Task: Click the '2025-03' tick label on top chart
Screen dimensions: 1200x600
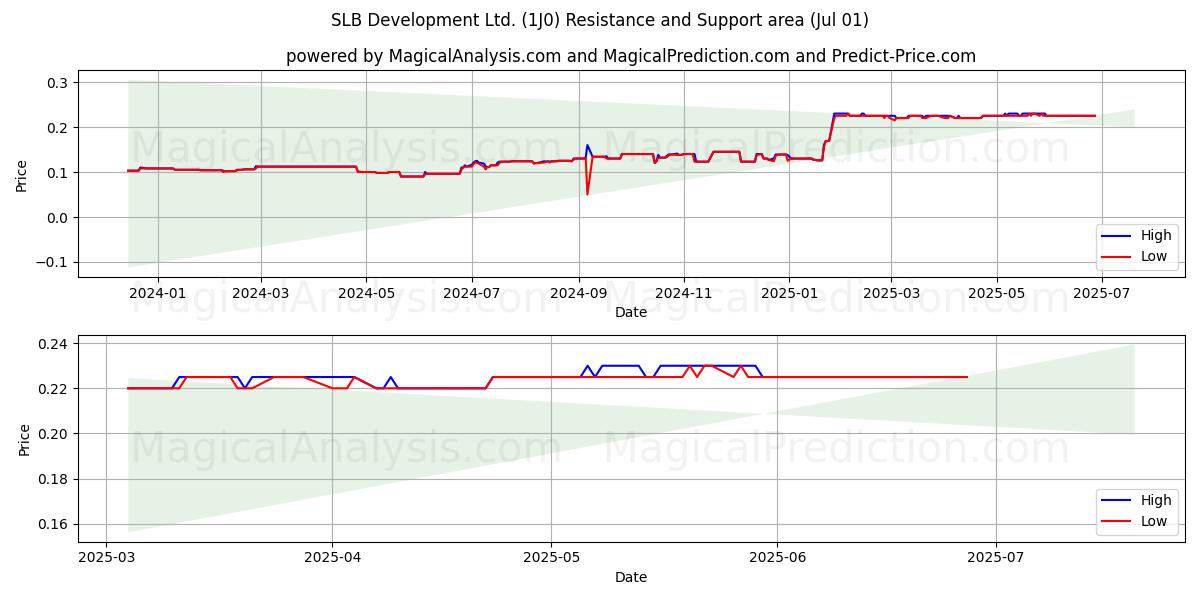Action: (x=891, y=293)
